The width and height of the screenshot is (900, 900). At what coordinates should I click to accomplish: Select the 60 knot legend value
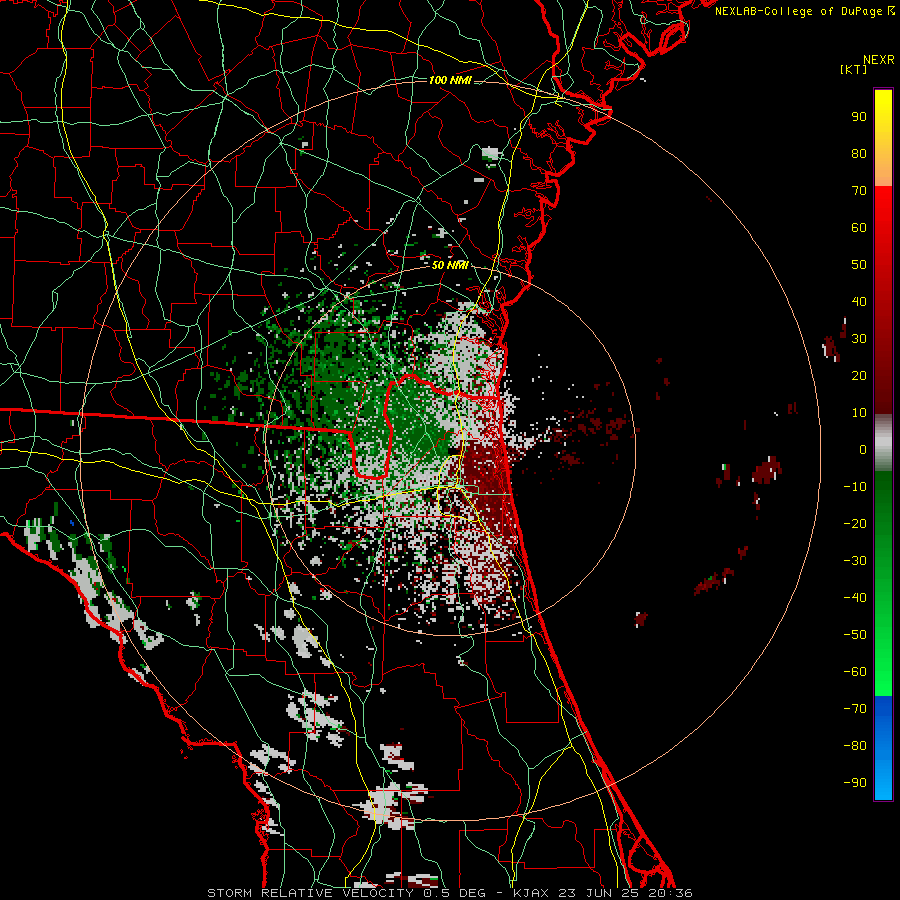859,227
